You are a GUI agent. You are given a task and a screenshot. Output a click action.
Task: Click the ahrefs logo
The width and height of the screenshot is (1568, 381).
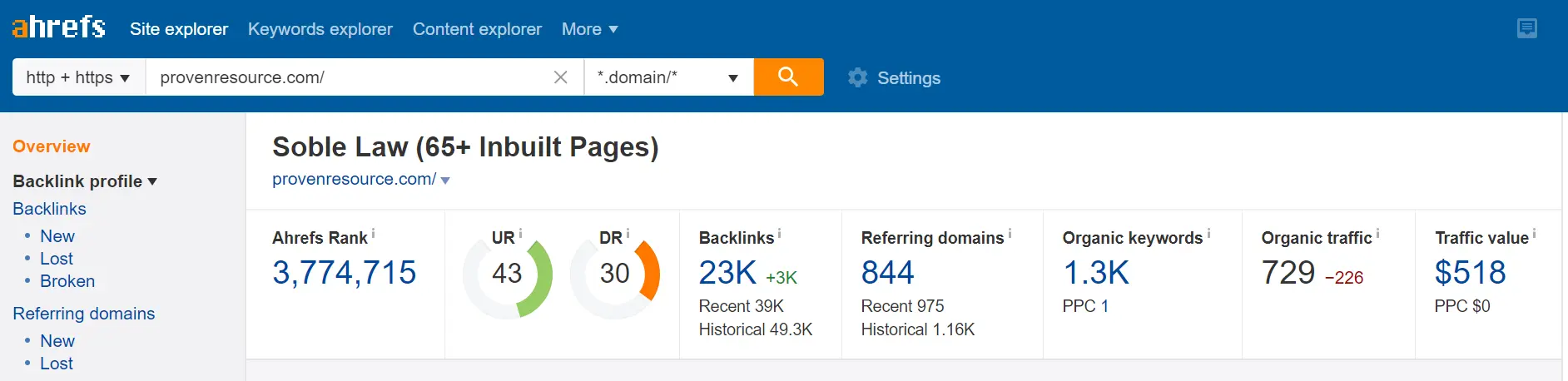tap(58, 27)
